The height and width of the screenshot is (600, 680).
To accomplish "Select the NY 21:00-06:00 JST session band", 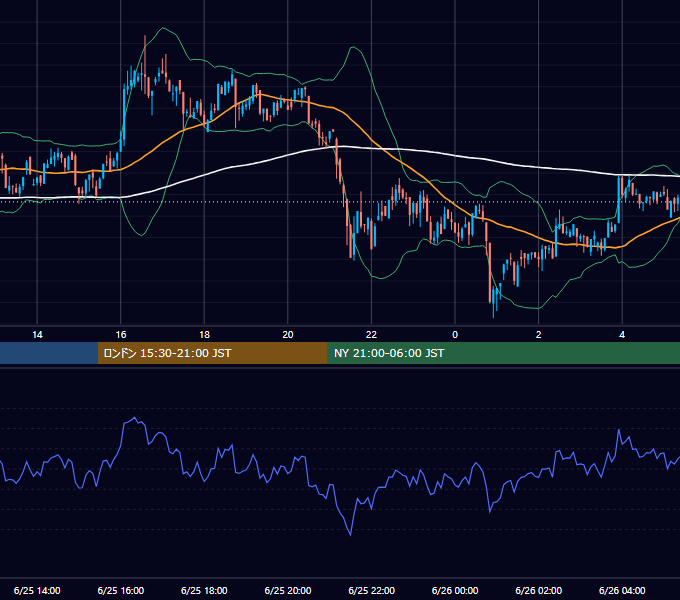I will point(503,353).
